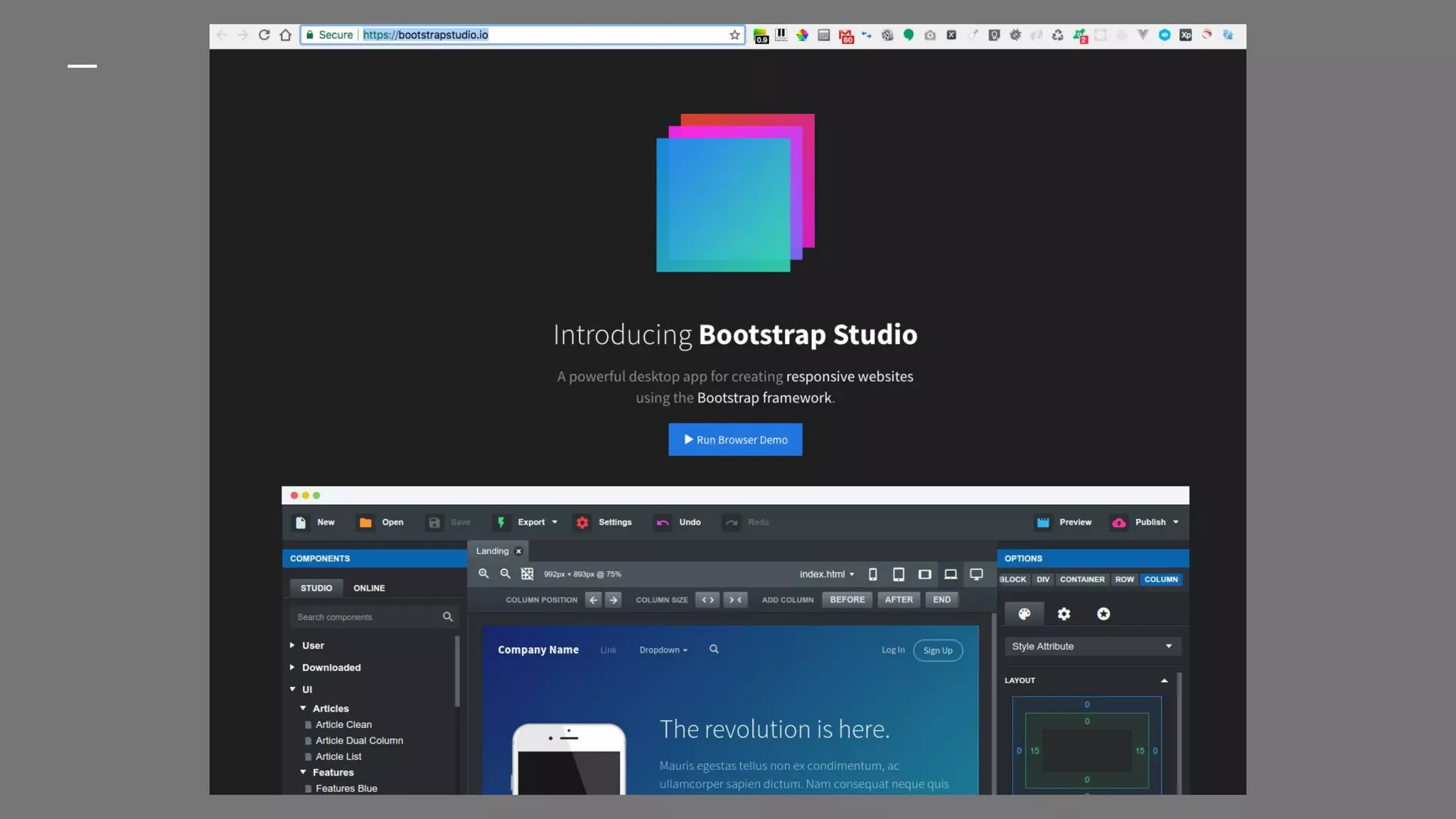Click Sign Up button in preview
Screen dimensions: 1456x819
(x=938, y=651)
